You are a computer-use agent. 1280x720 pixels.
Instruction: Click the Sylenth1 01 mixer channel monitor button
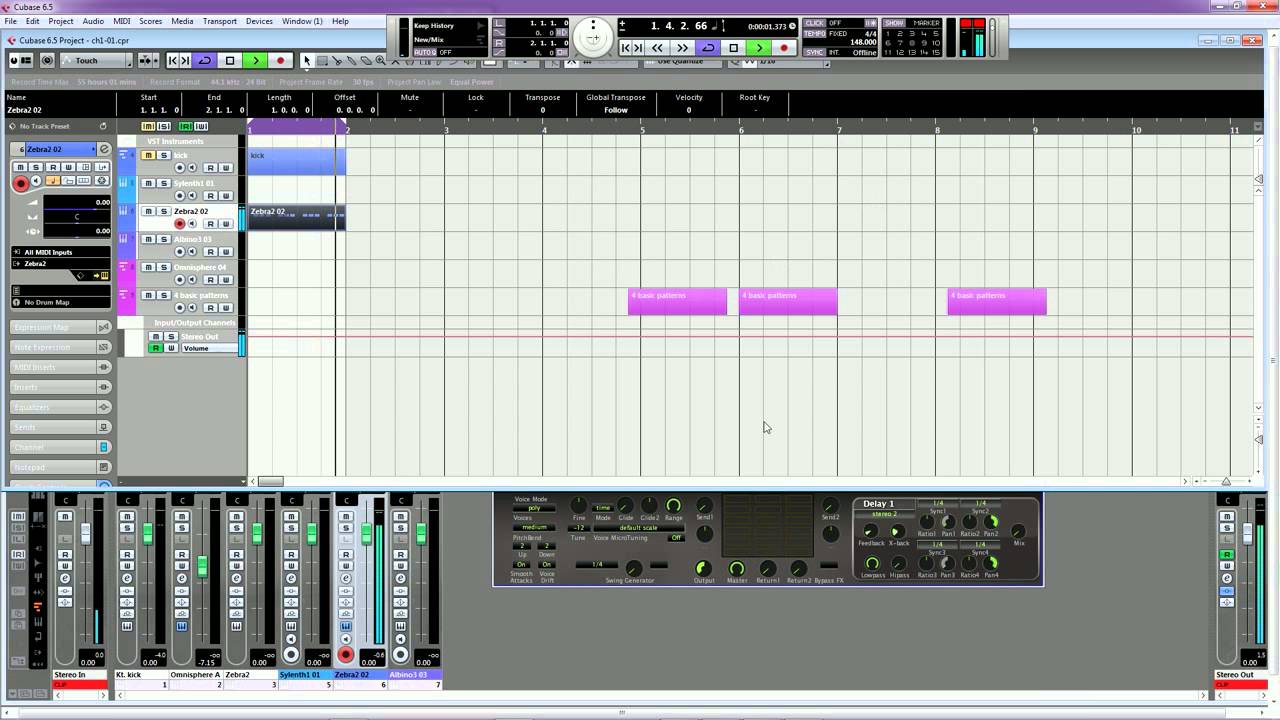(291, 639)
